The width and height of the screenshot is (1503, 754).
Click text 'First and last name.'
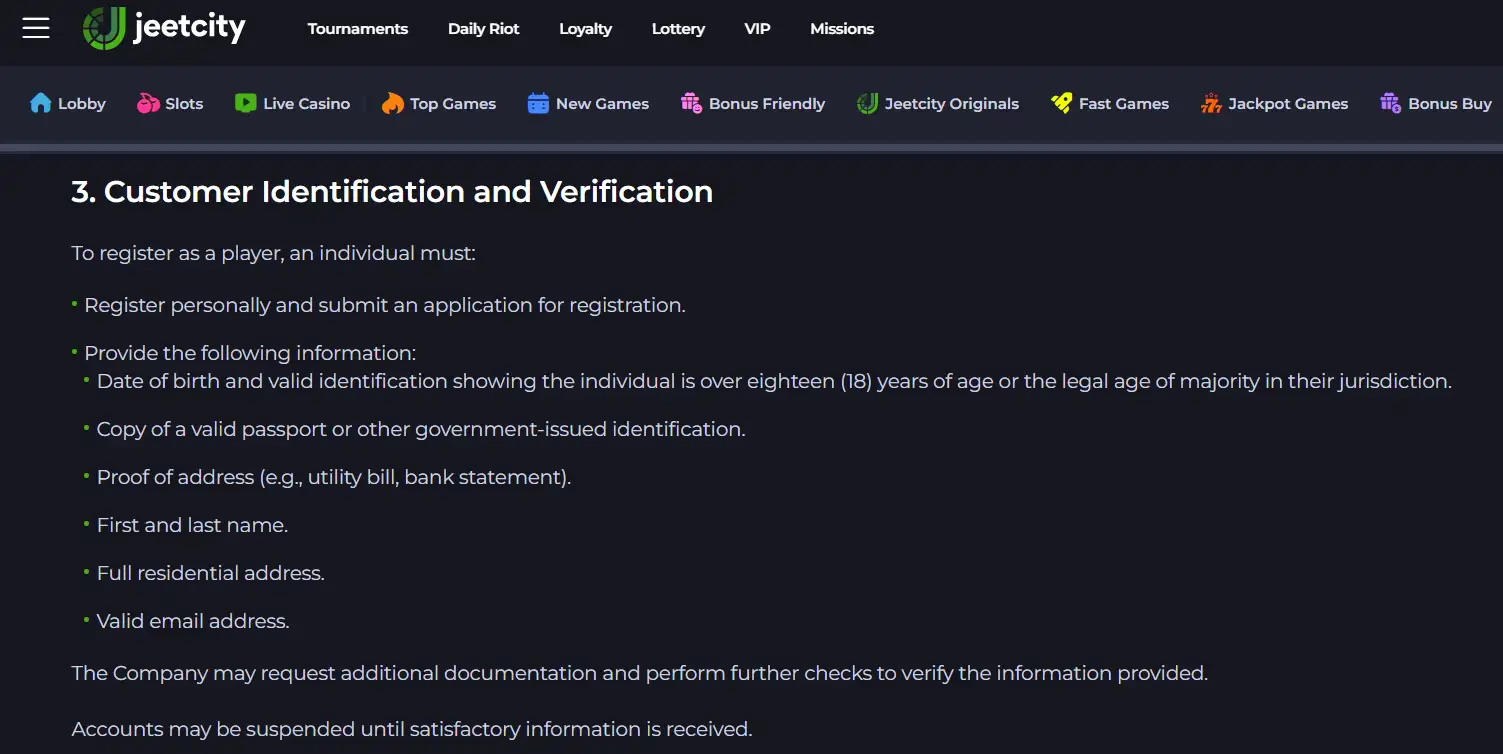(x=192, y=525)
